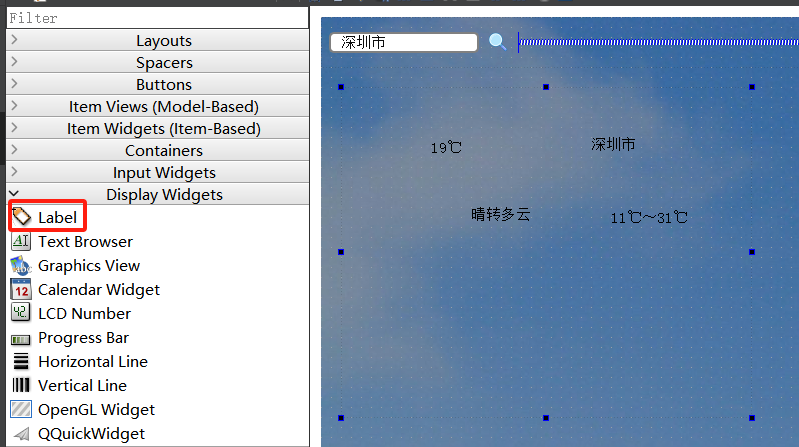Click the Buttons category header
Image resolution: width=799 pixels, height=447 pixels.
click(157, 84)
